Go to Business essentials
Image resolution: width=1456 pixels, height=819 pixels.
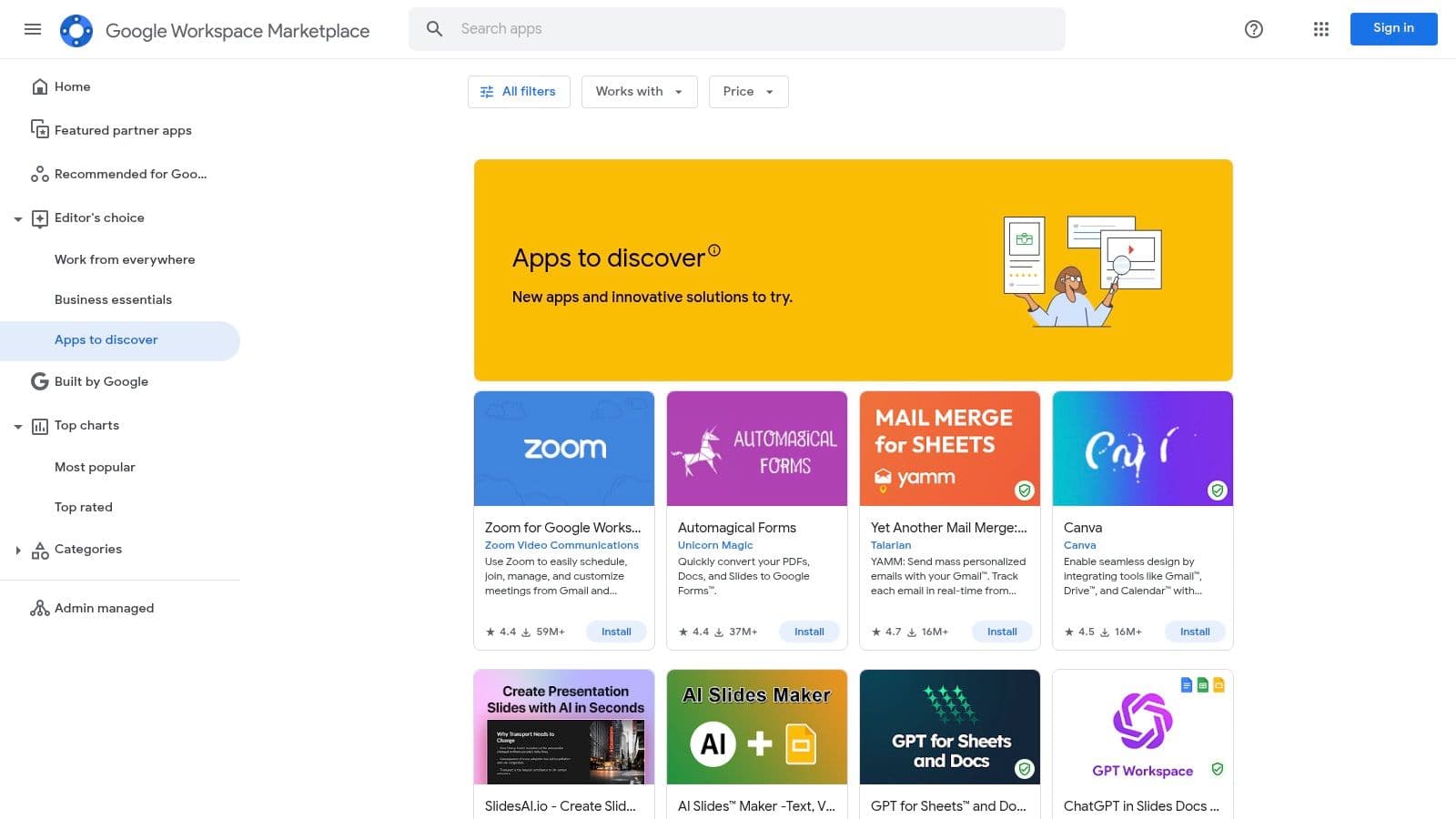point(113,299)
